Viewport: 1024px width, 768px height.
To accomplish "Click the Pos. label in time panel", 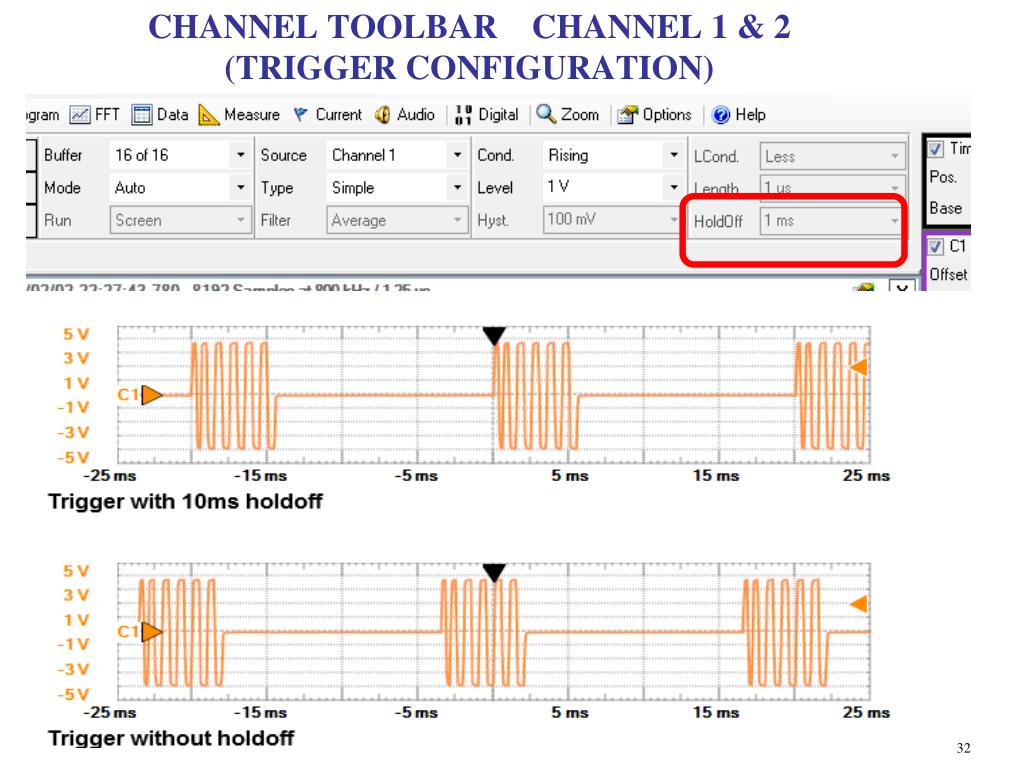I will [943, 177].
